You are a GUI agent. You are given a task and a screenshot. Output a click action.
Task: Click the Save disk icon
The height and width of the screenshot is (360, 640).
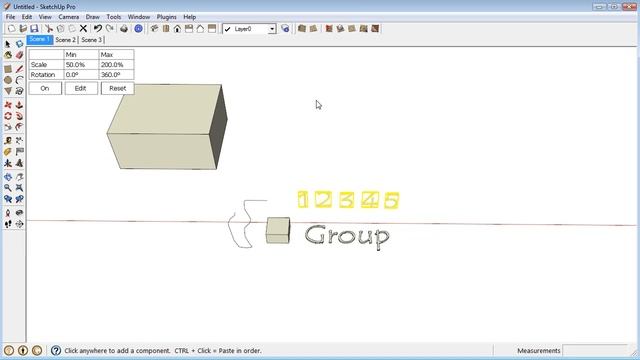click(x=34, y=29)
